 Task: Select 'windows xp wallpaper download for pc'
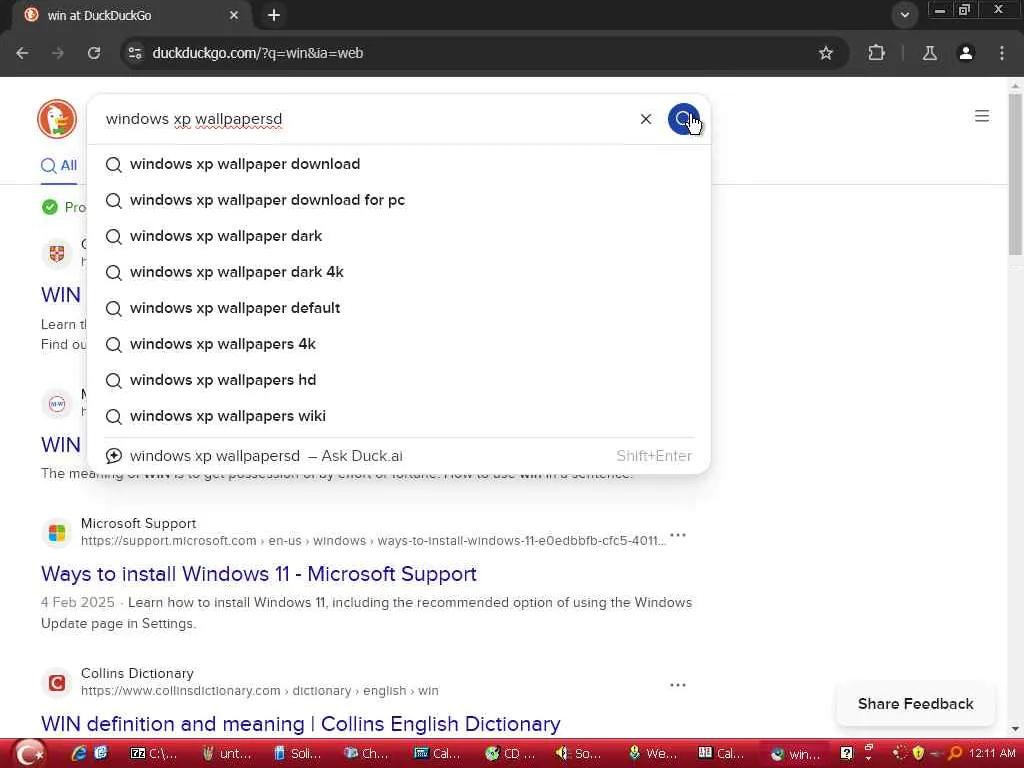[398, 200]
